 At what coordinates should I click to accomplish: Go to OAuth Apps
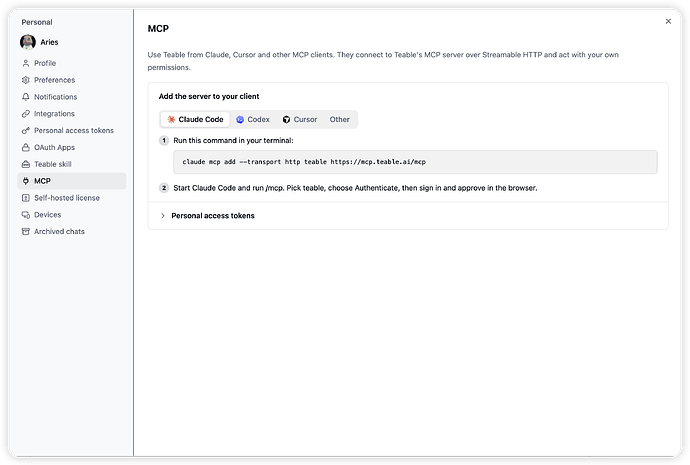coord(71,147)
